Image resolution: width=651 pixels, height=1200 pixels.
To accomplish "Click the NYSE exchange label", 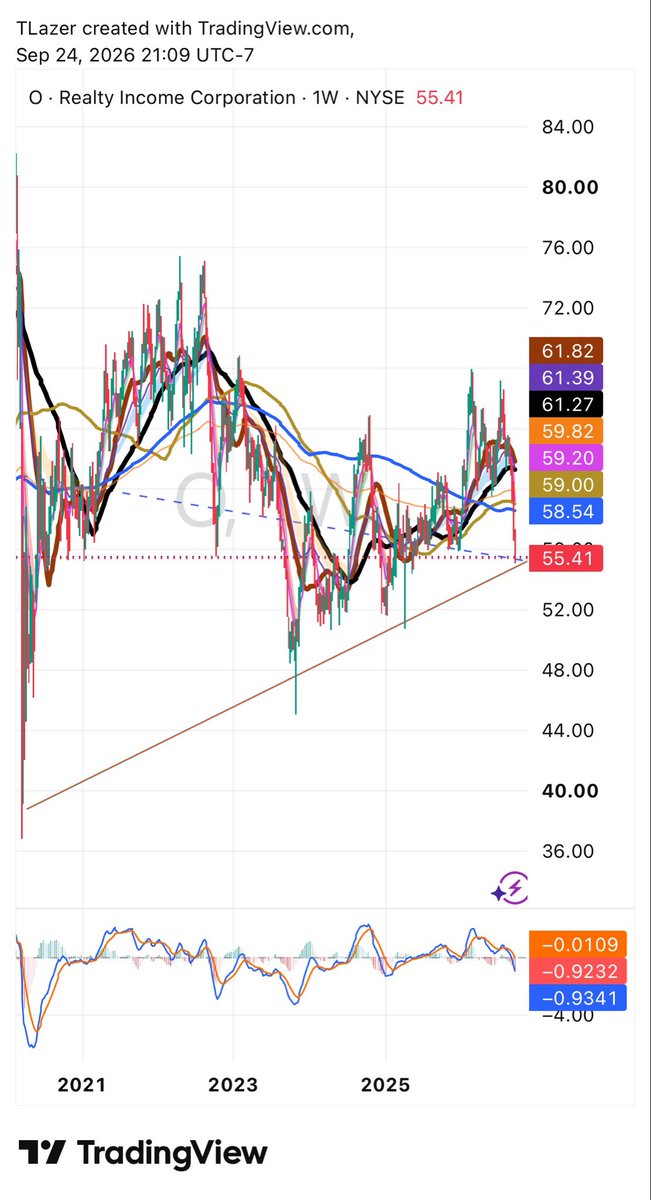I will (x=382, y=97).
